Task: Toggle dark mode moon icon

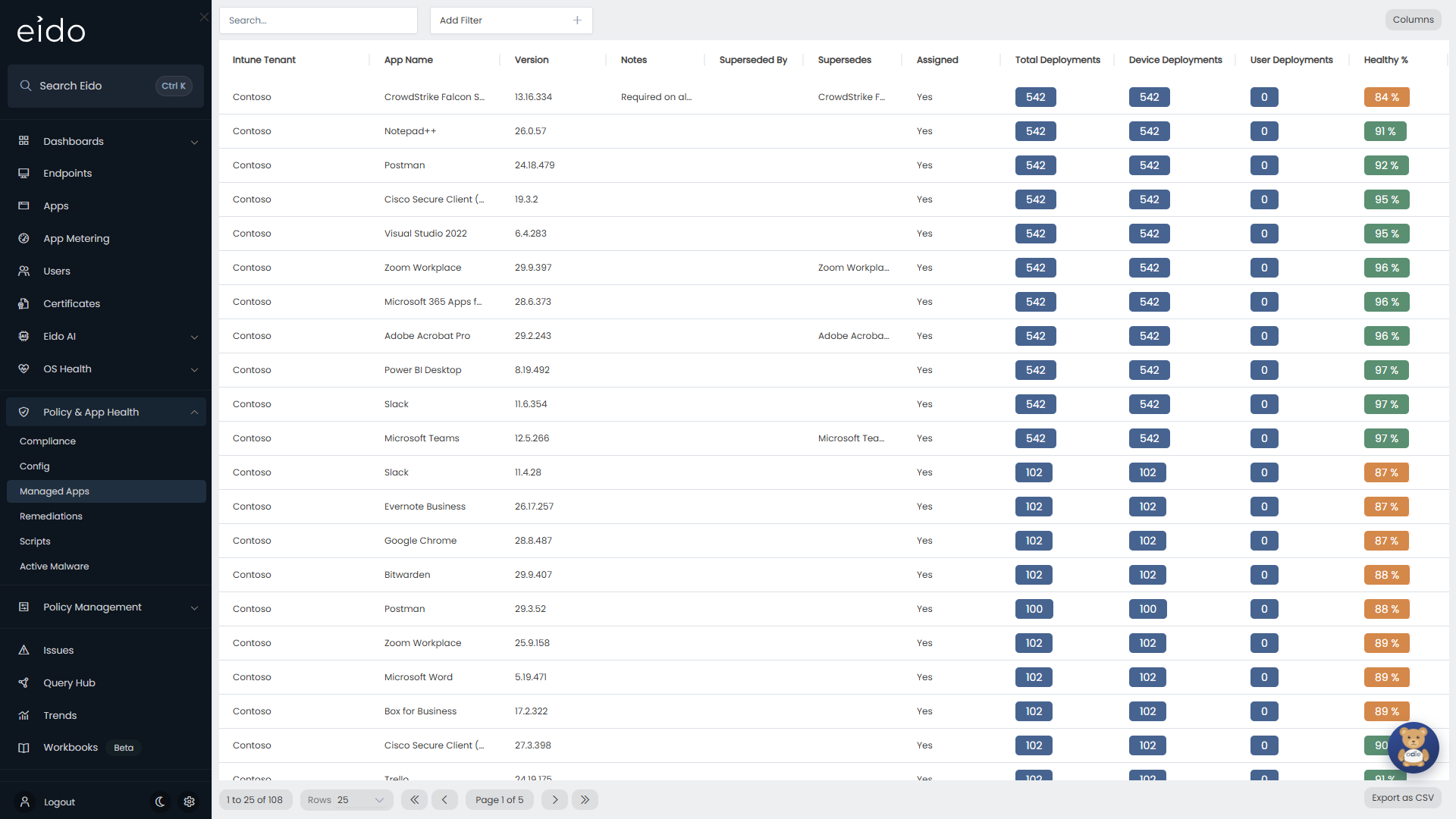Action: 160,802
